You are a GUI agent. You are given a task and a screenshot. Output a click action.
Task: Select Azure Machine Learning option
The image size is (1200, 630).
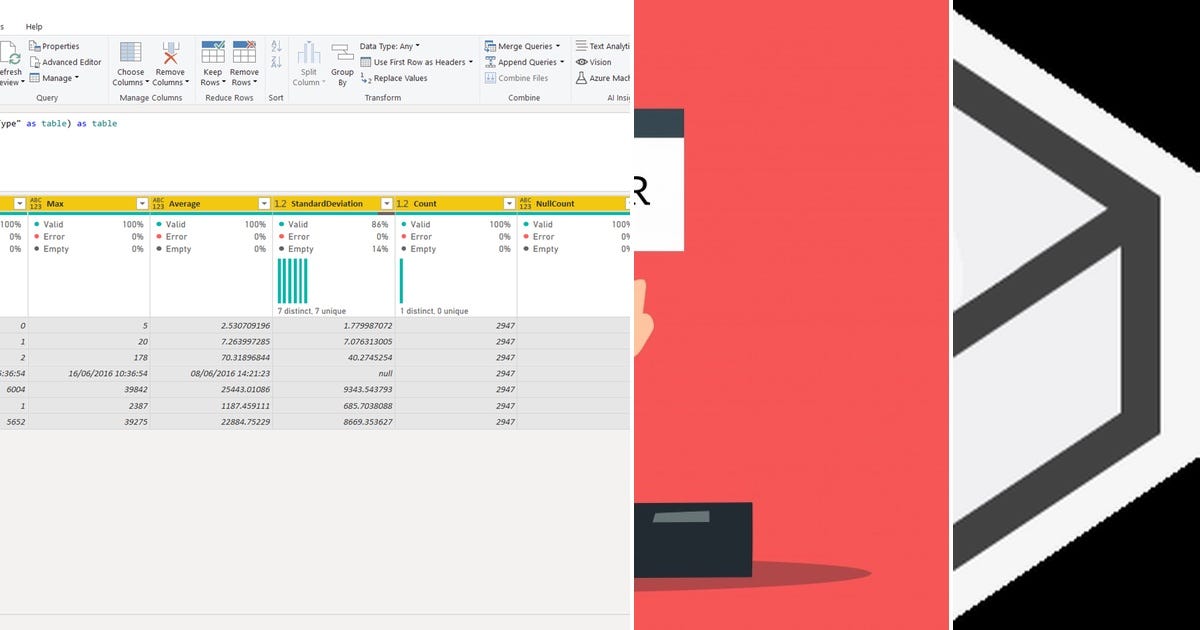click(600, 78)
